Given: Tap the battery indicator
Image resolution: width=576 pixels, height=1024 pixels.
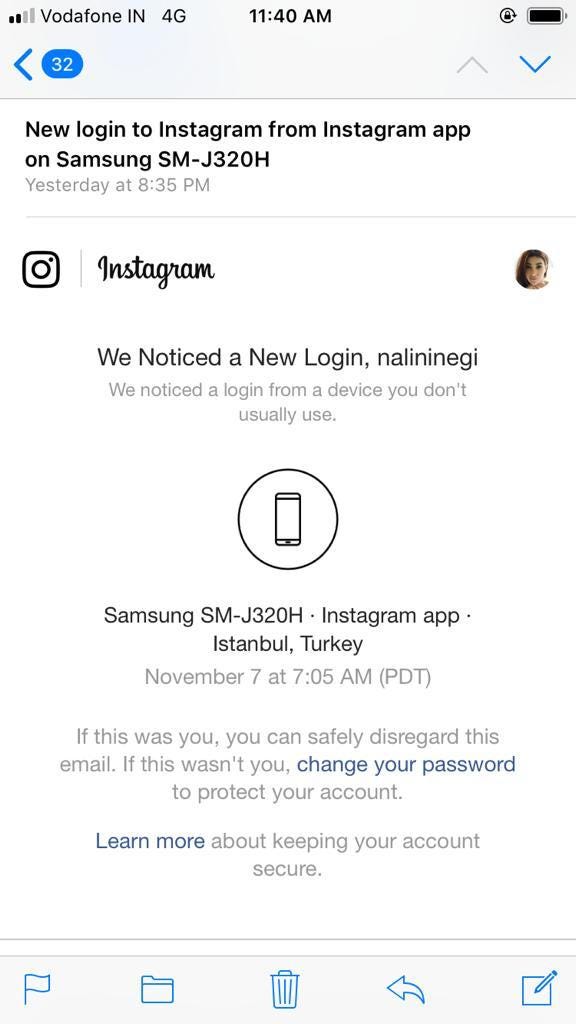Looking at the screenshot, I should (547, 16).
